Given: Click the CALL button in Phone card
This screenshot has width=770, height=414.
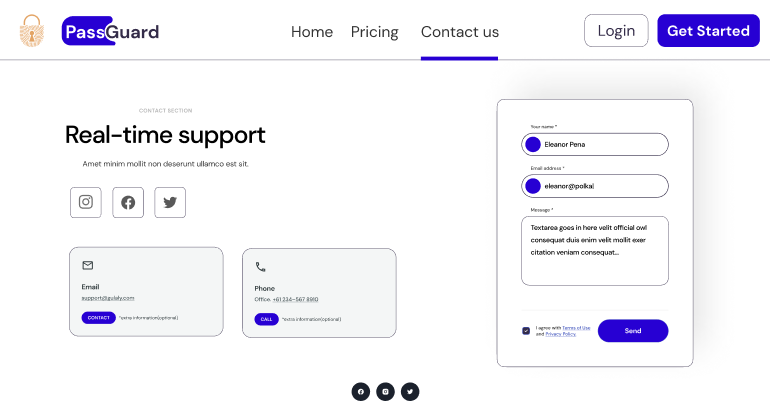Looking at the screenshot, I should click(267, 319).
